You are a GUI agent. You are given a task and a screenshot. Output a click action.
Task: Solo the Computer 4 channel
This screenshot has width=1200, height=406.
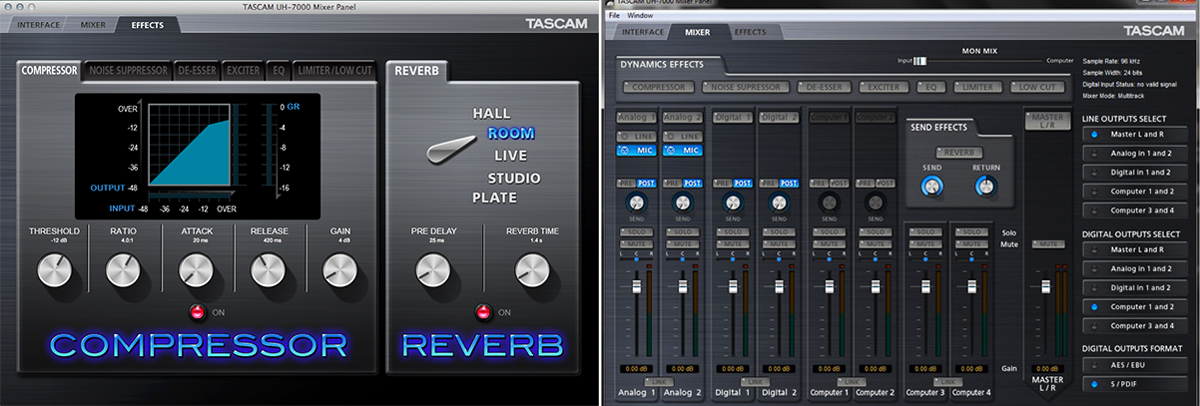click(x=971, y=232)
